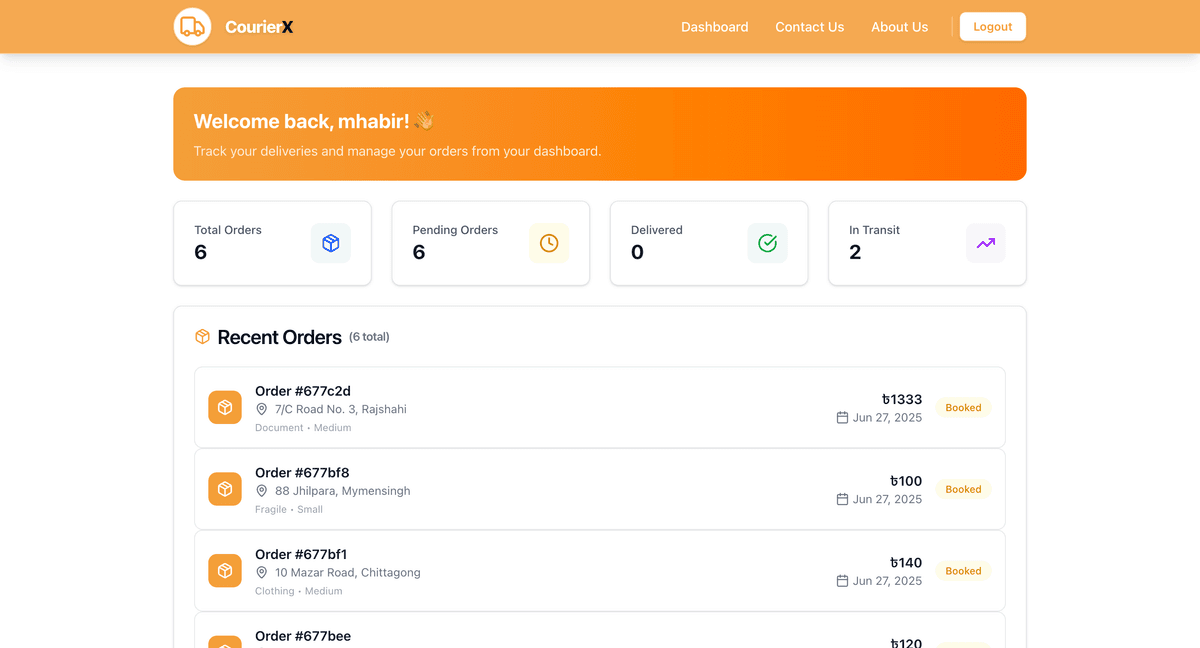
Task: Select the Total Orders stat card
Action: (272, 243)
